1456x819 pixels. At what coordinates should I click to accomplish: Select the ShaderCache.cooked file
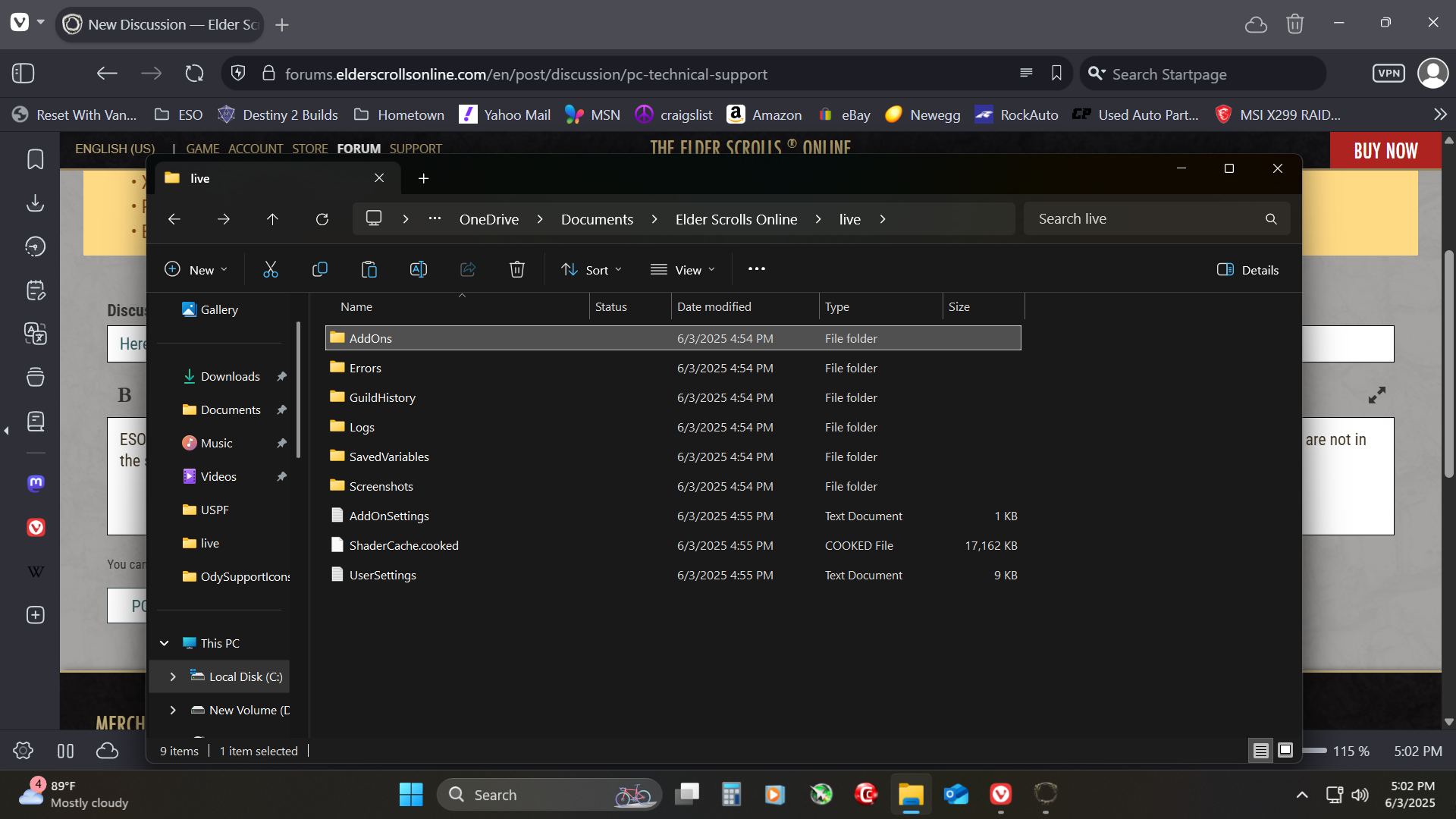(x=673, y=545)
